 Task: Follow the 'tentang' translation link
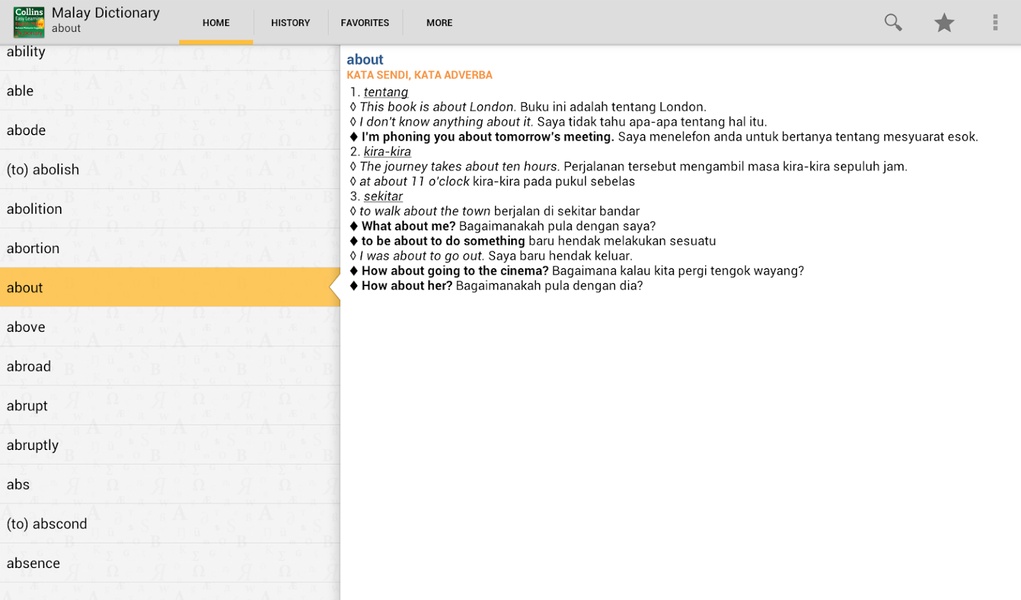point(385,92)
